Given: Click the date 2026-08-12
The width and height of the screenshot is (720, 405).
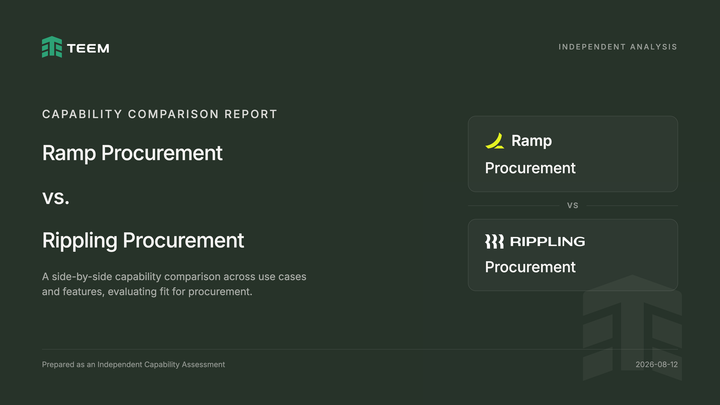Looking at the screenshot, I should 657,365.
